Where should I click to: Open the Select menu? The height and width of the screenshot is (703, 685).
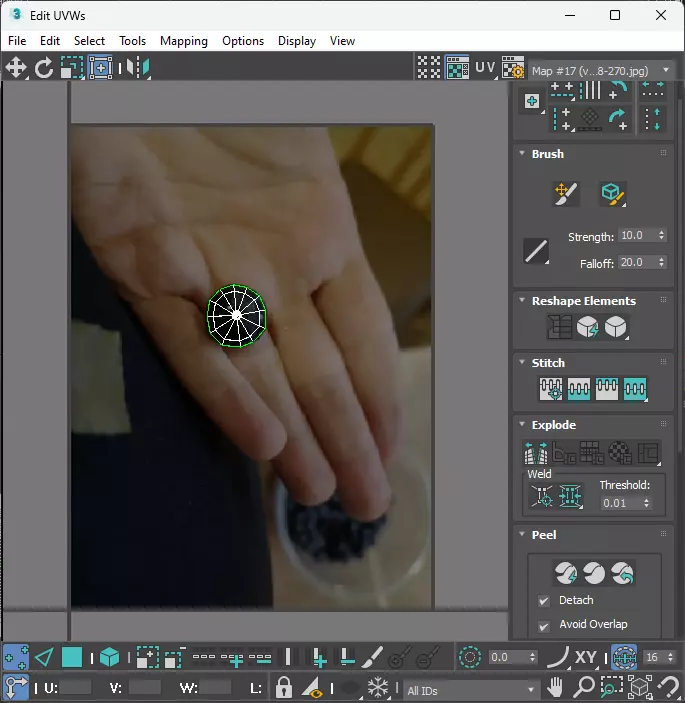pyautogui.click(x=89, y=41)
